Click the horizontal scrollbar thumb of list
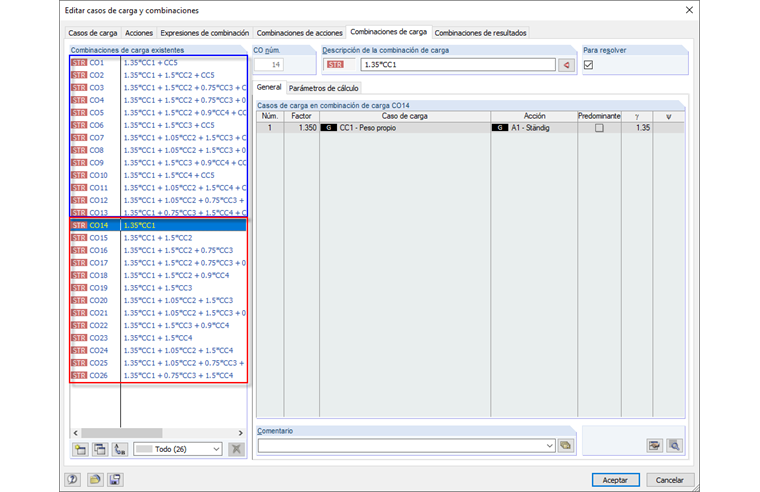760x492 pixels. point(122,433)
